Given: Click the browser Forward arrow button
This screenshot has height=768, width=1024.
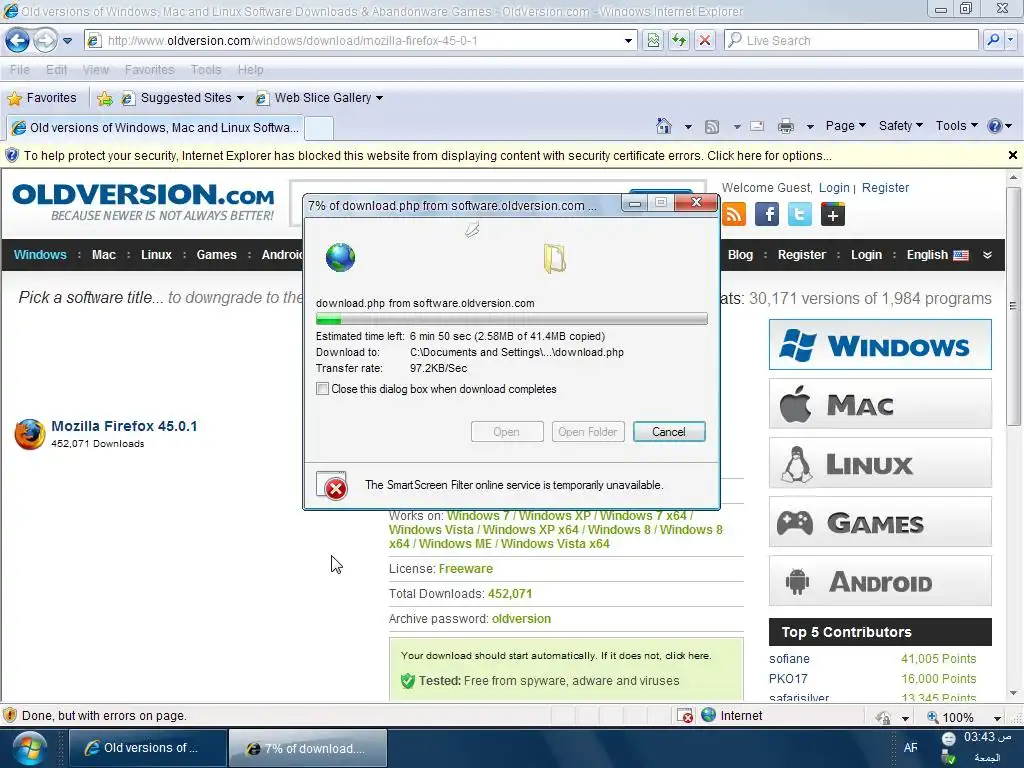Looking at the screenshot, I should coord(45,40).
